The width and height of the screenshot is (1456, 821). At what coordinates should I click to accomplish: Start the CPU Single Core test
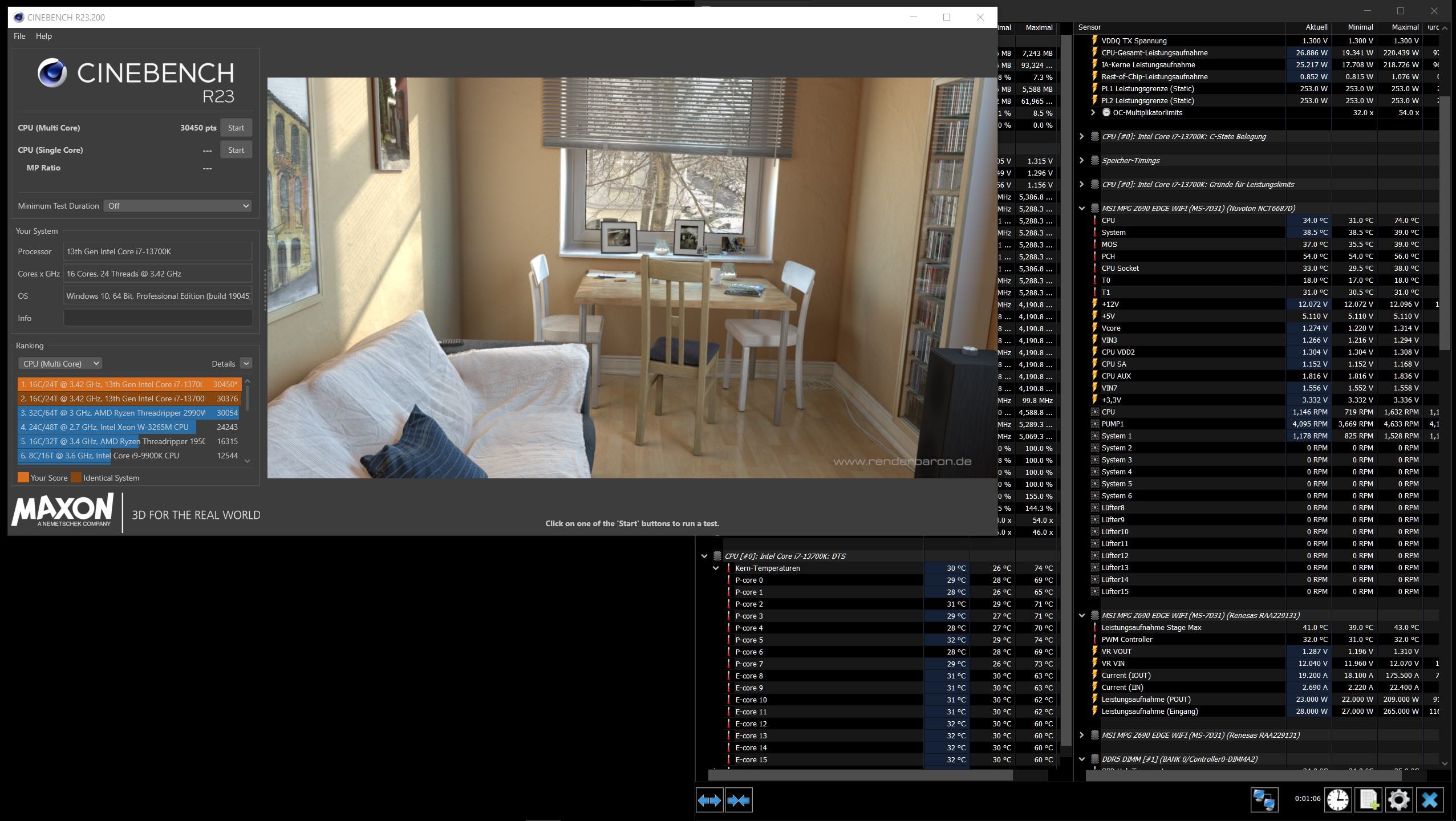point(236,150)
